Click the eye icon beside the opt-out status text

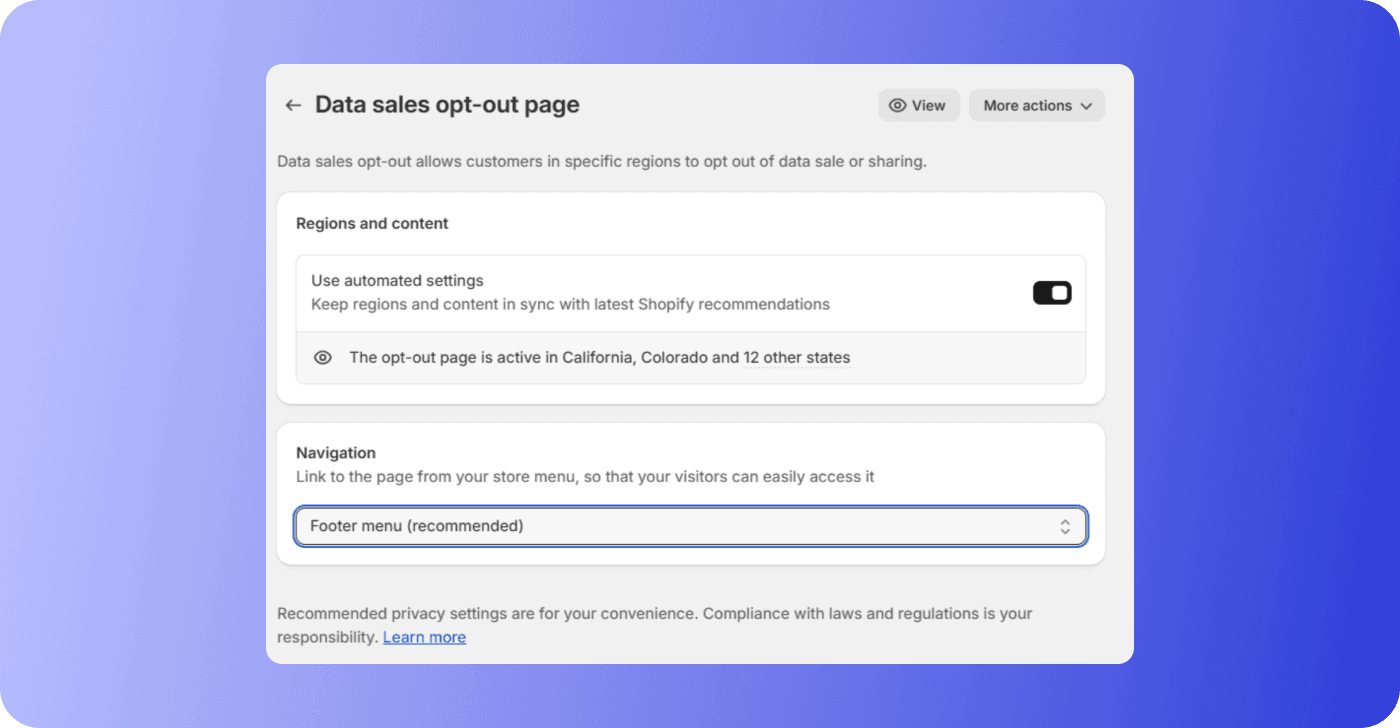click(322, 357)
